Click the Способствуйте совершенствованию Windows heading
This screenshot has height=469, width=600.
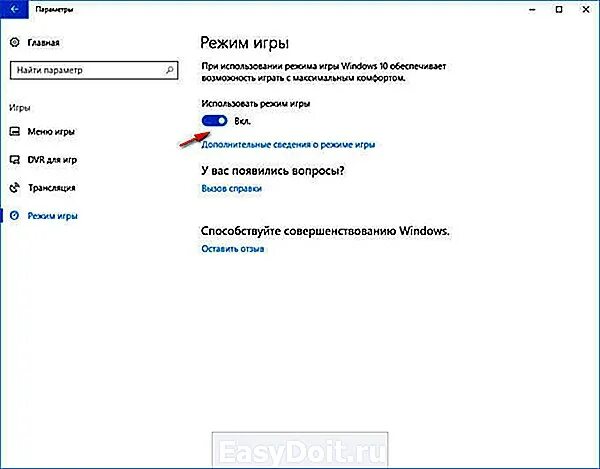tap(325, 231)
